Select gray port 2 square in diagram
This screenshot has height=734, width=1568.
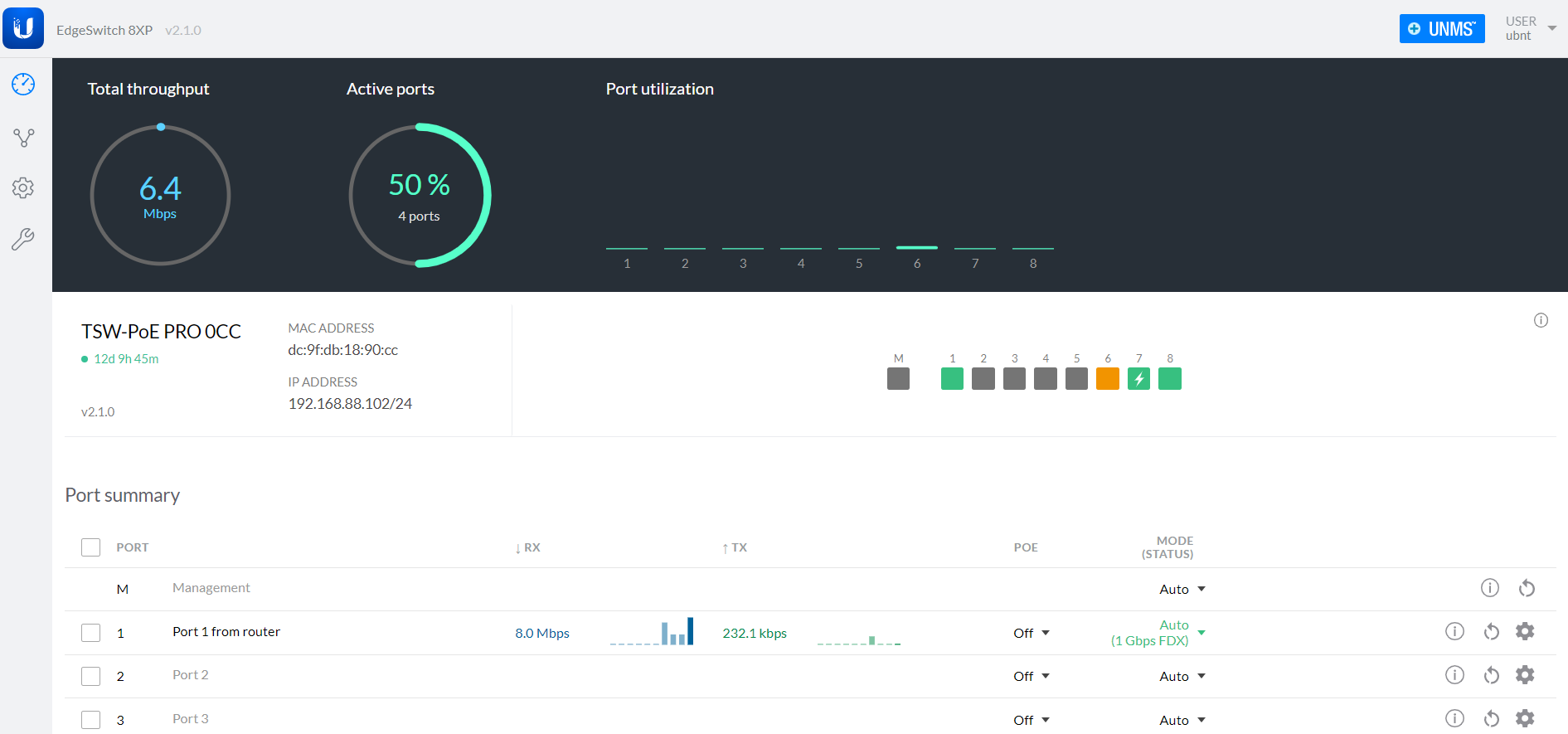pos(983,379)
